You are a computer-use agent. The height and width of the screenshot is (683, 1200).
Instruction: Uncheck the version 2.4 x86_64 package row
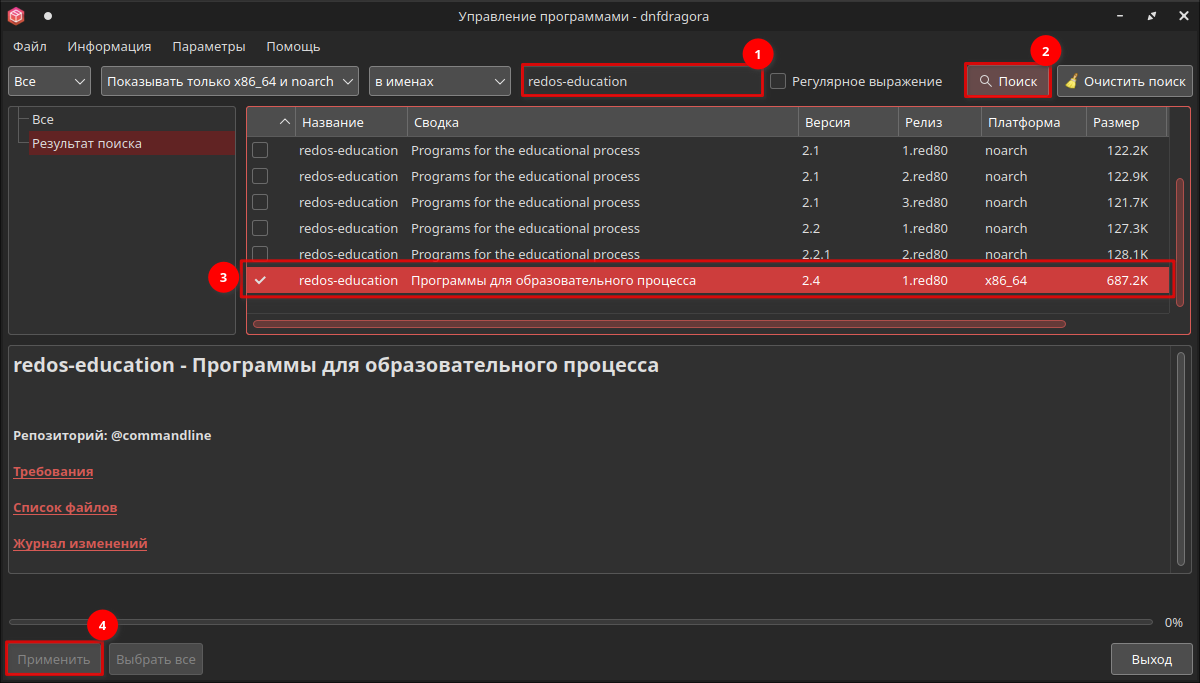click(x=260, y=280)
